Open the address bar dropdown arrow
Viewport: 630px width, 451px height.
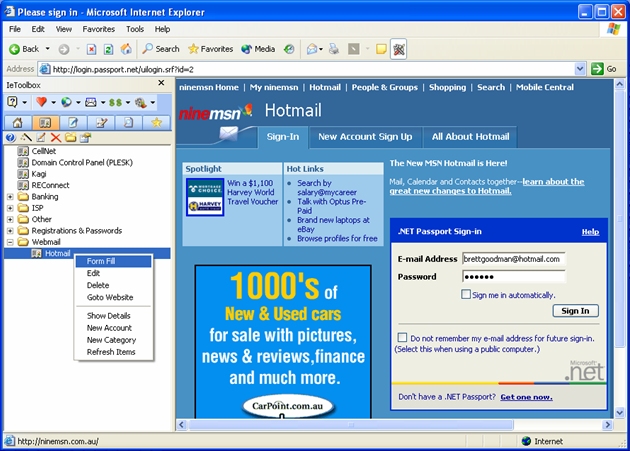coord(579,69)
